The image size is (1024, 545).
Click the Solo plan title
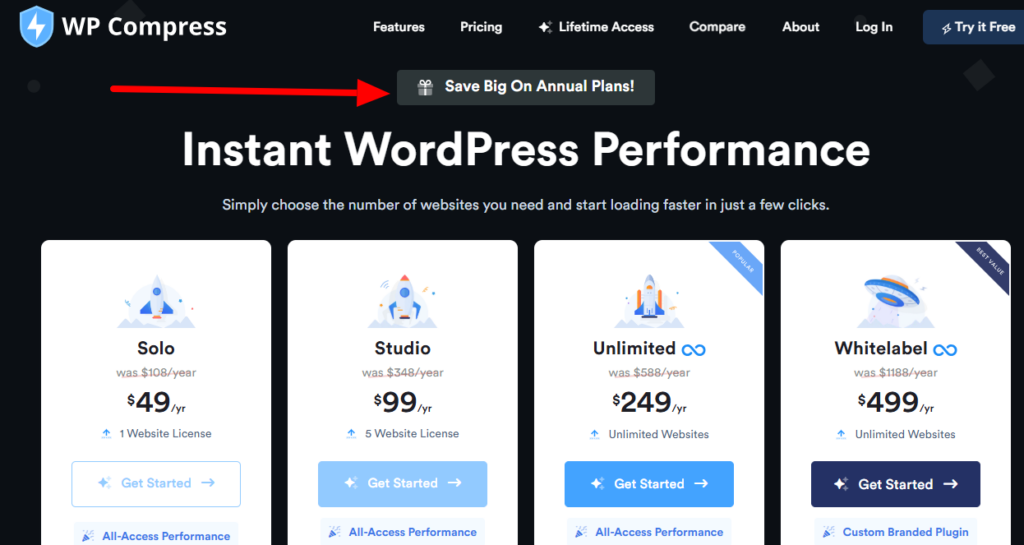156,348
